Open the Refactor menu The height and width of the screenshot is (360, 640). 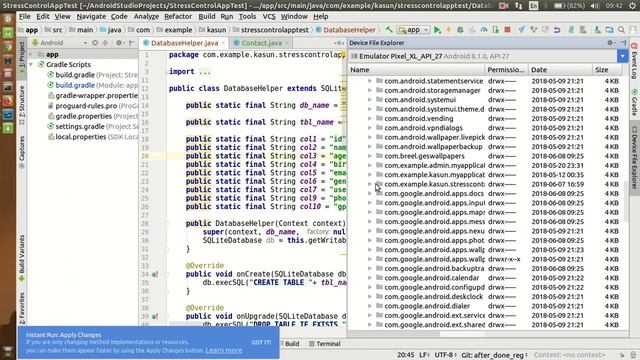click(x=178, y=16)
